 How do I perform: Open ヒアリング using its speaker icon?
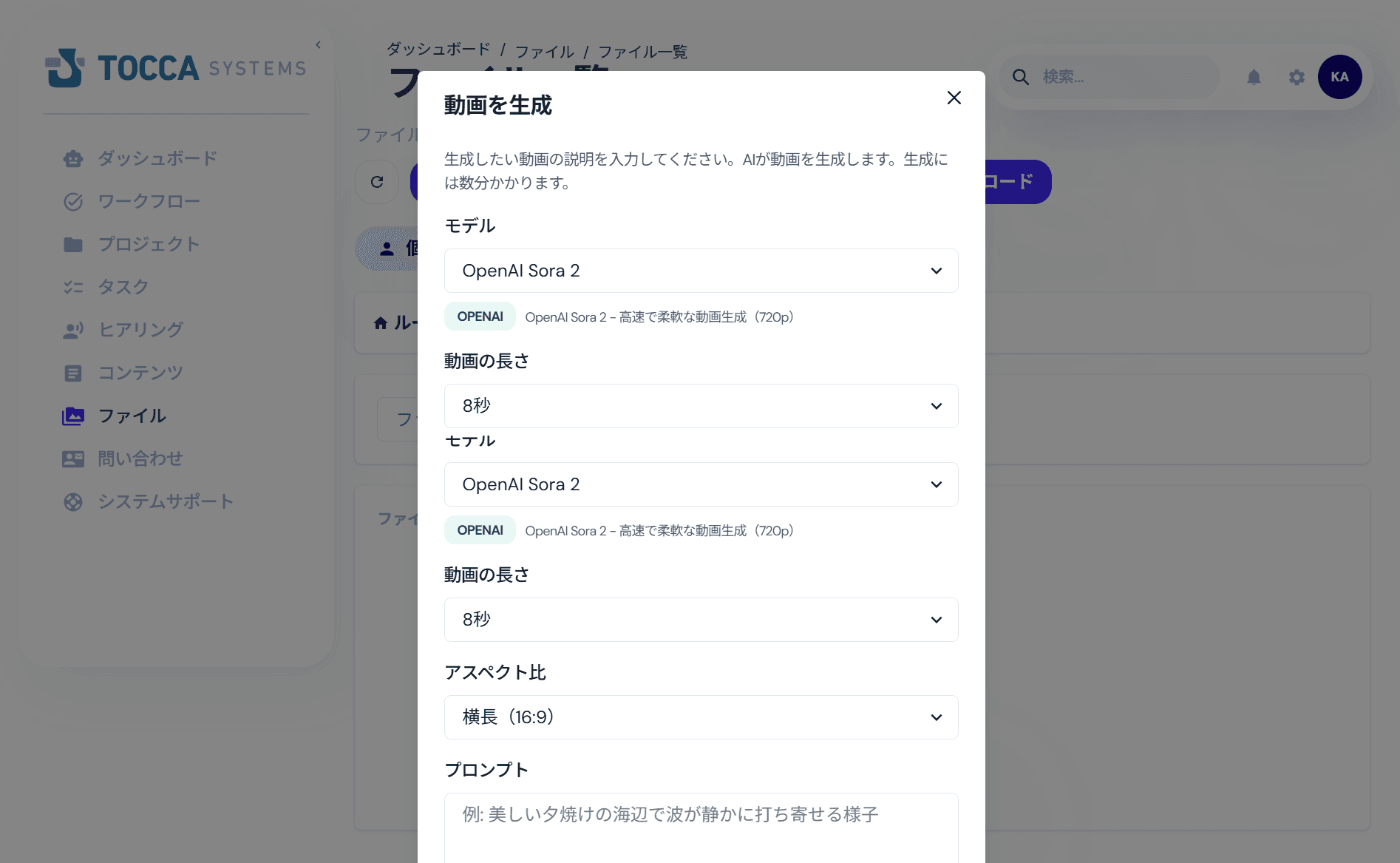pos(73,330)
